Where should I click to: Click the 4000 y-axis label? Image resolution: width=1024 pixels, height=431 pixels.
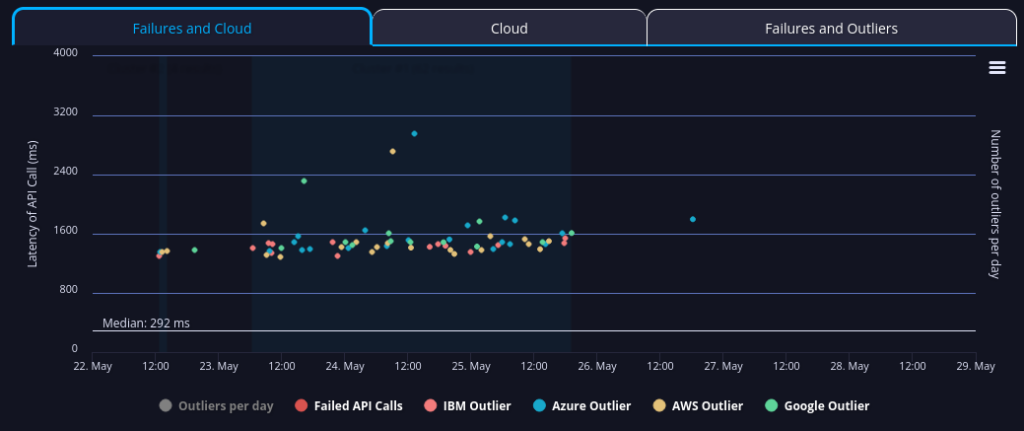[65, 53]
